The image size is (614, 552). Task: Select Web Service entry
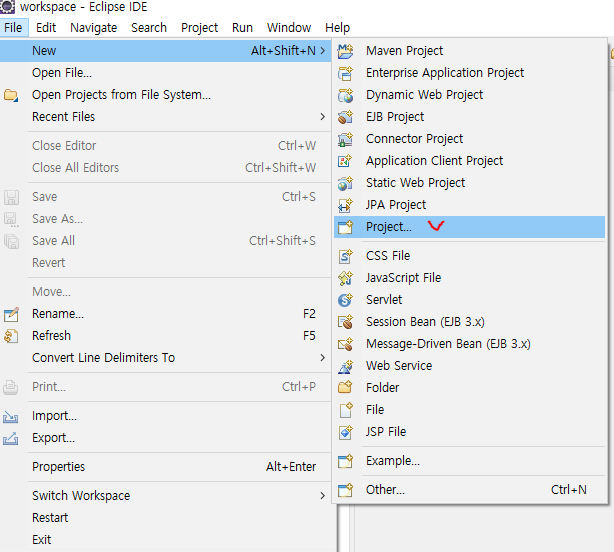tap(470, 366)
